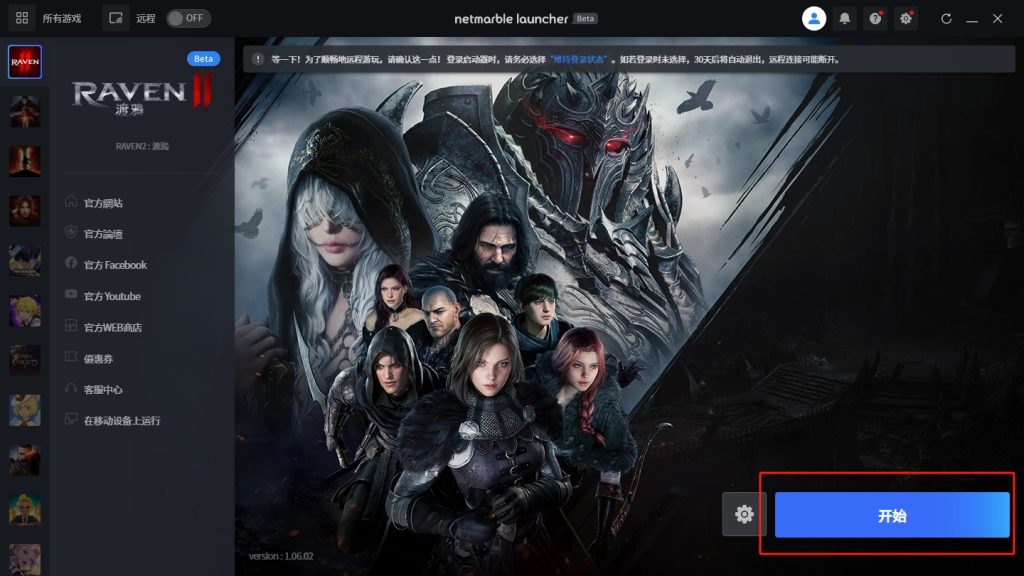The height and width of the screenshot is (576, 1024).
Task: Close the netmarble launcher window
Action: tap(997, 18)
